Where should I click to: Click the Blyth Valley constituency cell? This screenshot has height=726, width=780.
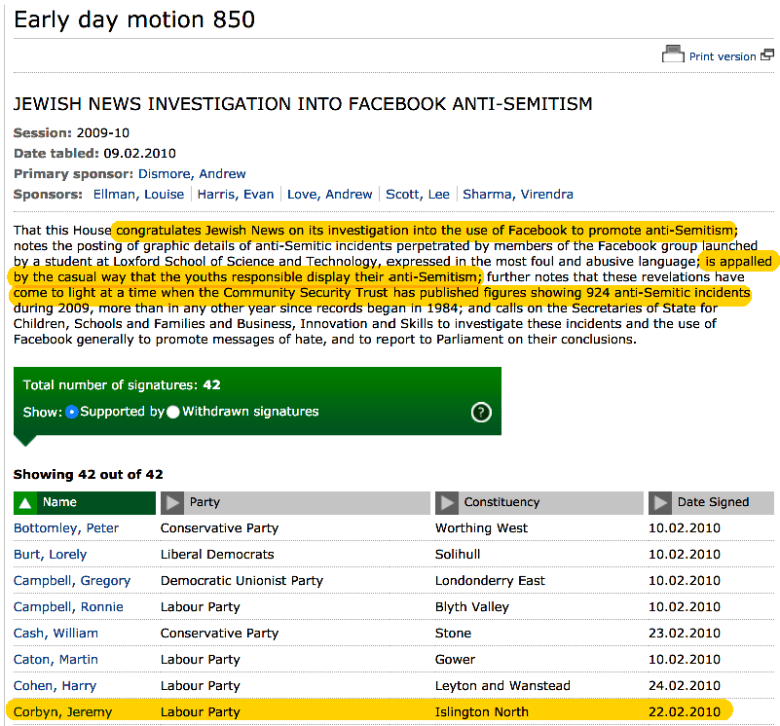472,607
